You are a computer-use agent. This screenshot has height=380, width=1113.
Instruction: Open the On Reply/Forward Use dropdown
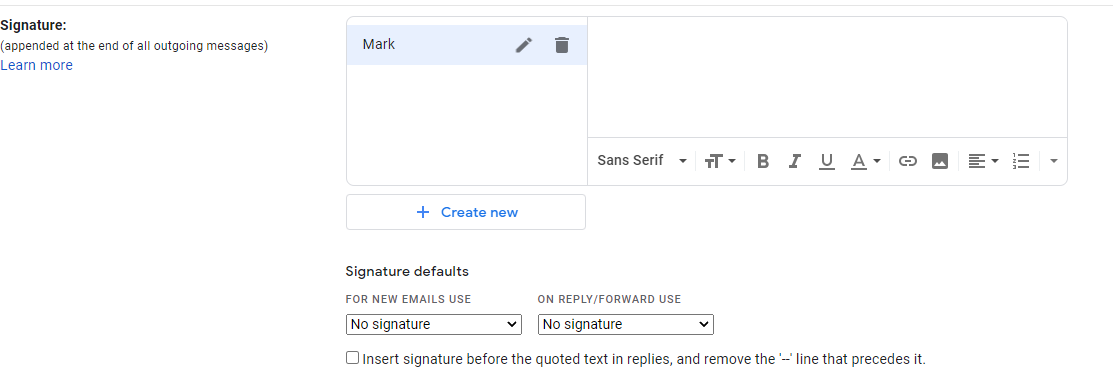(625, 325)
